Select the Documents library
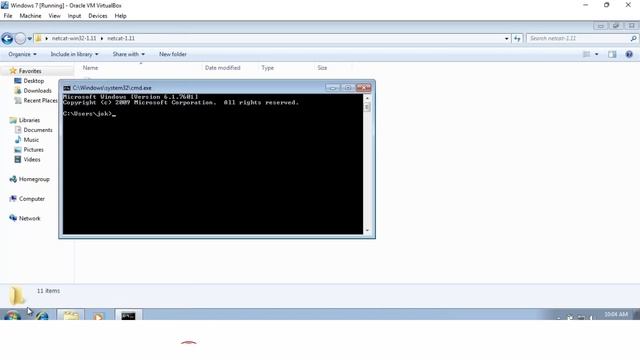Viewport: 640px width, 360px height. tap(38, 130)
